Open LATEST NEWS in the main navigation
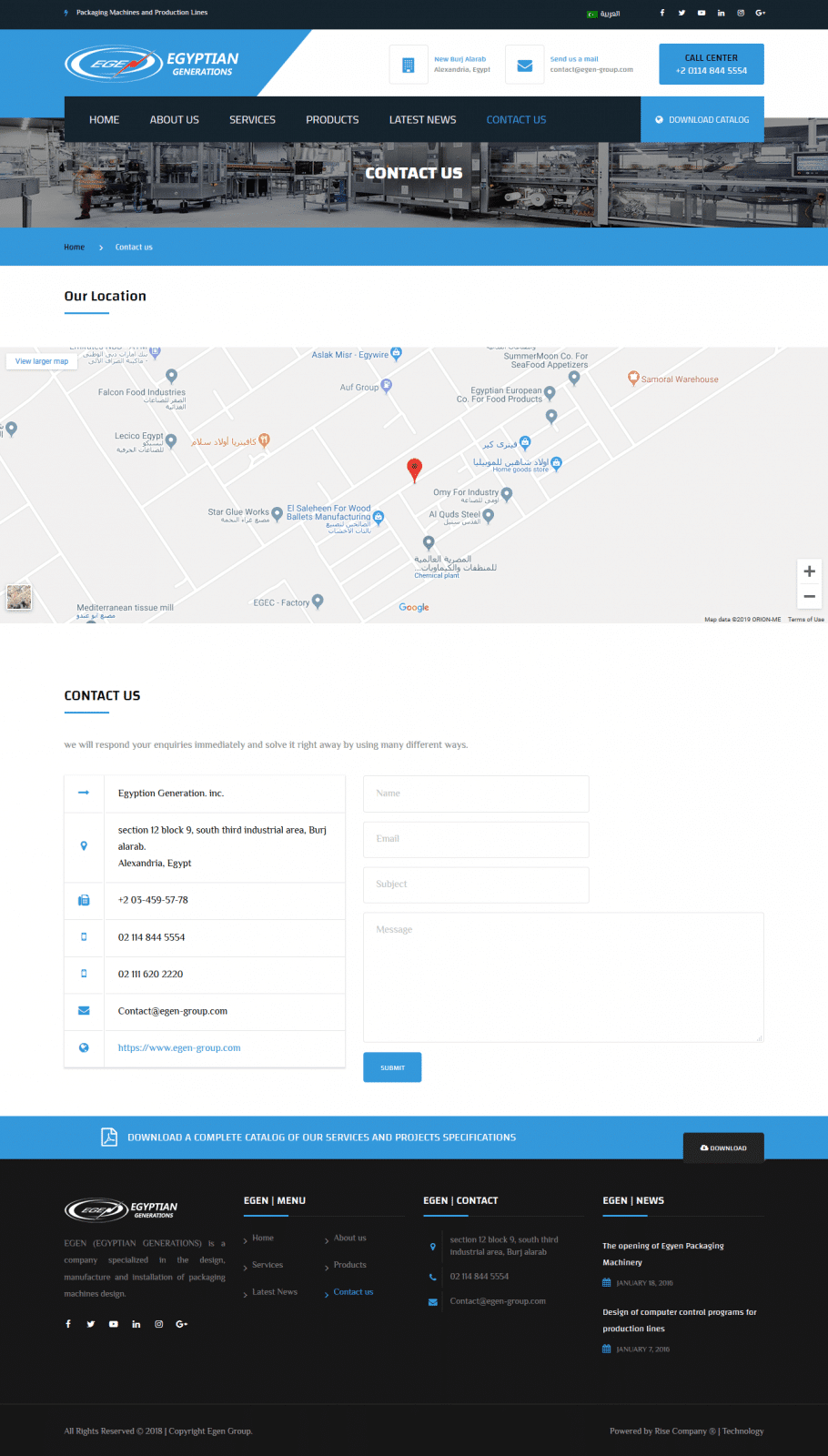 [423, 120]
